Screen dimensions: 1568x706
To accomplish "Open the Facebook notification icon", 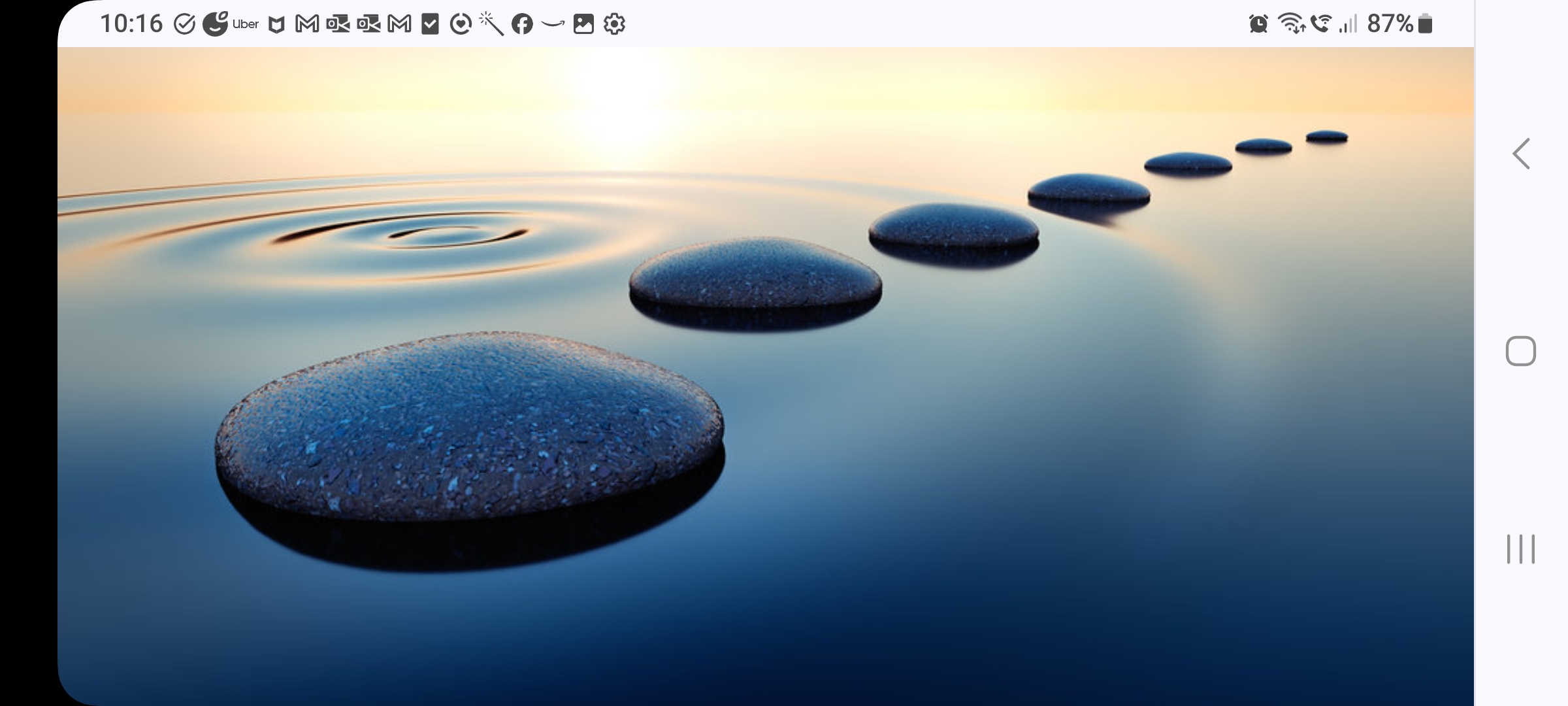I will (522, 25).
